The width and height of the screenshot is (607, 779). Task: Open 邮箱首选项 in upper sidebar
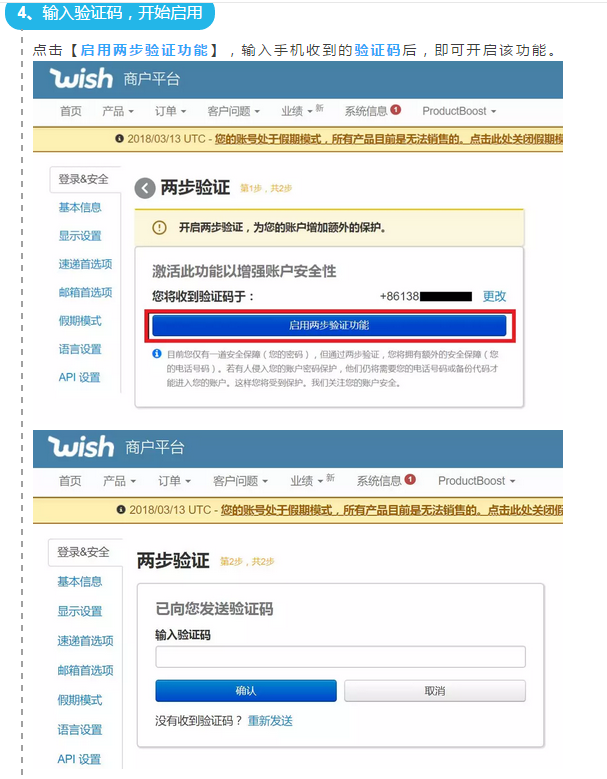[85, 292]
